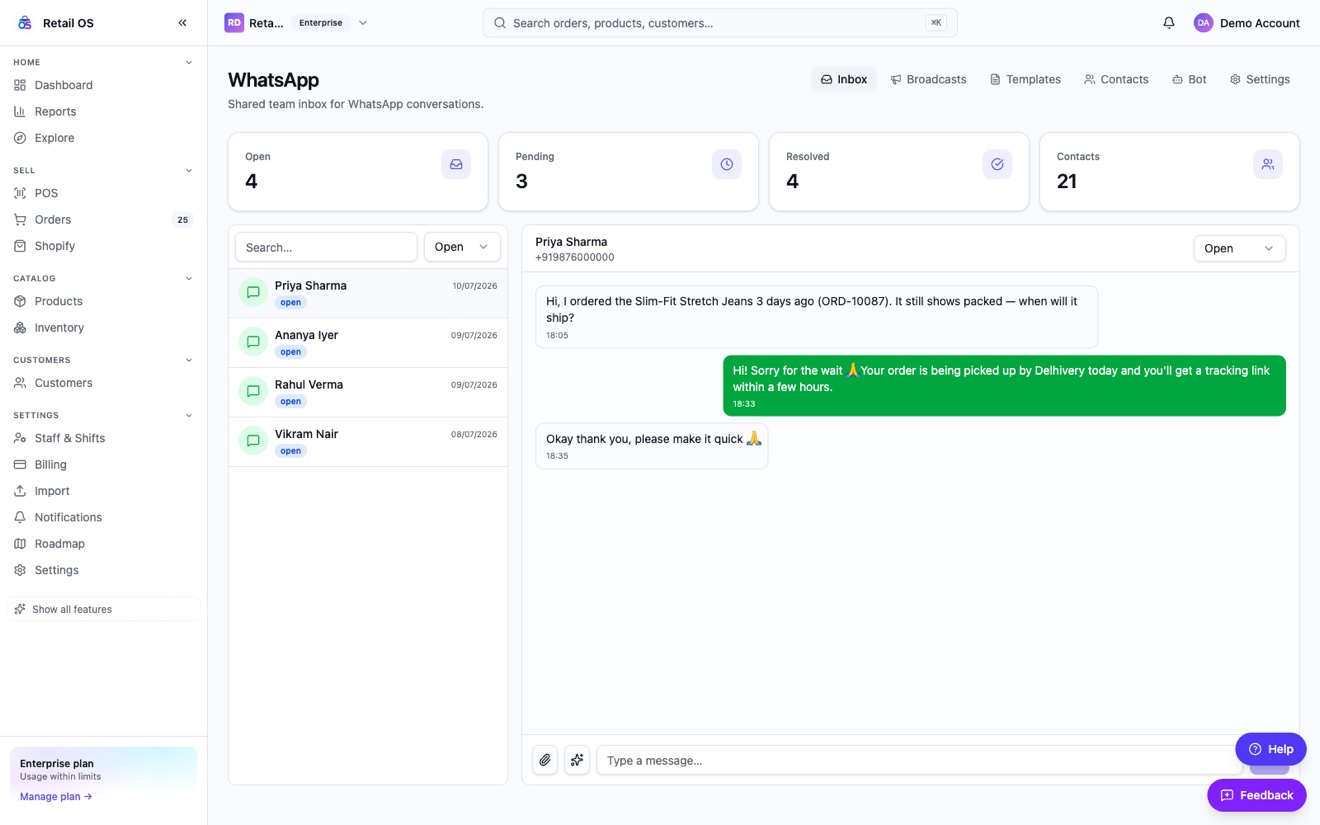The height and width of the screenshot is (825, 1320).
Task: Click the Enterprise plan tag in header
Action: pyautogui.click(x=321, y=23)
